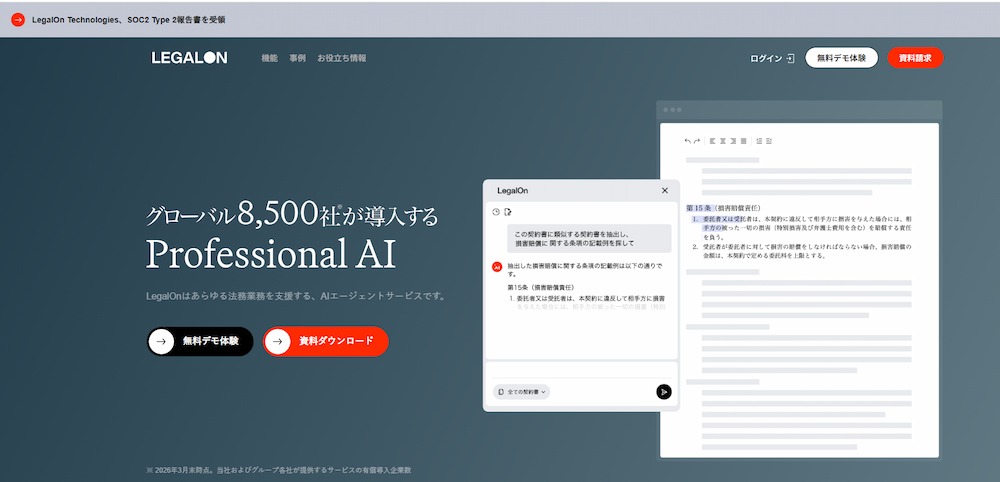1000x482 pixels.
Task: Click the black send button in chat
Action: click(x=664, y=392)
